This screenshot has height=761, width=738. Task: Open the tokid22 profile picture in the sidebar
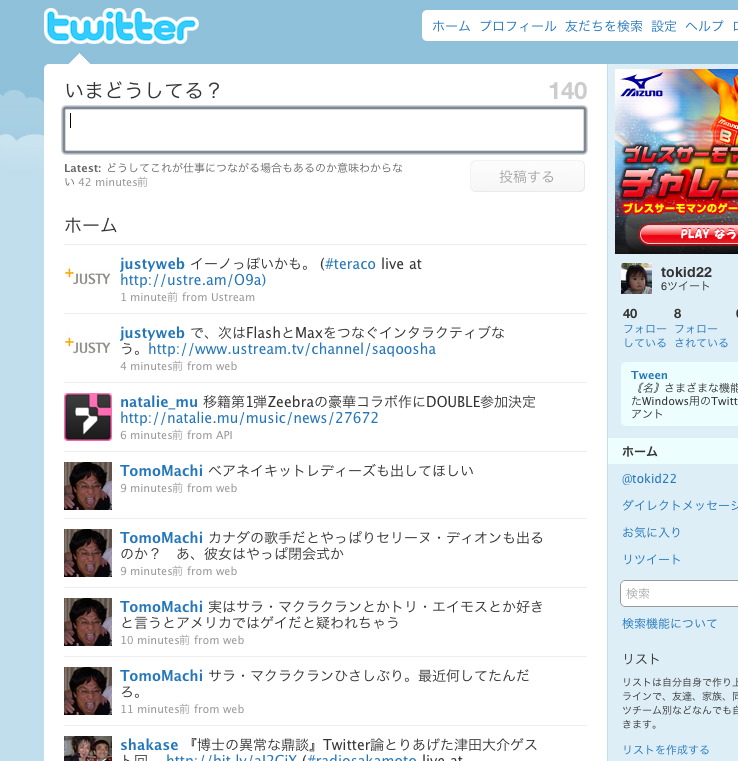tap(636, 279)
